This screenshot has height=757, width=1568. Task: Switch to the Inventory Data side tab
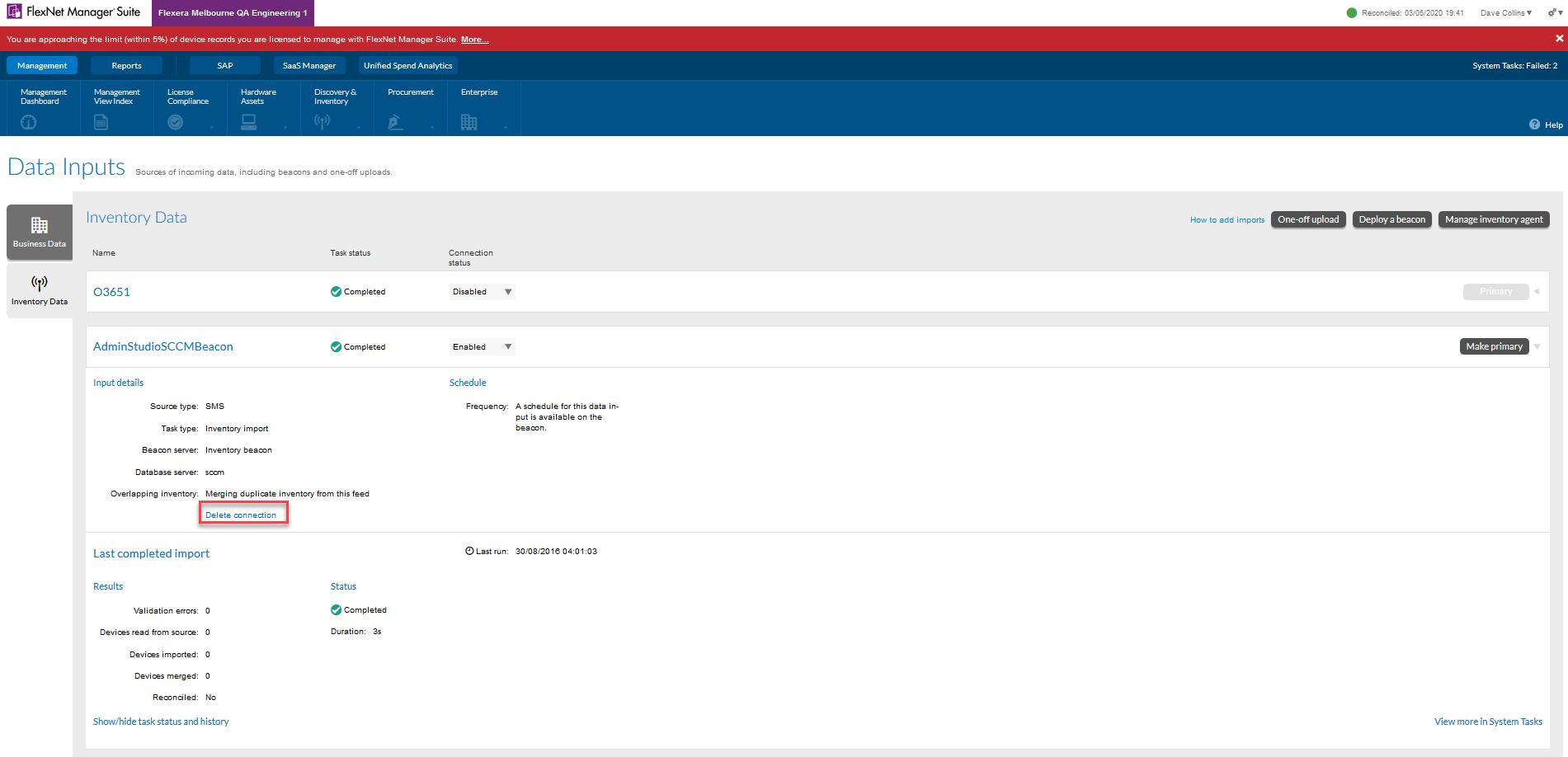point(40,290)
